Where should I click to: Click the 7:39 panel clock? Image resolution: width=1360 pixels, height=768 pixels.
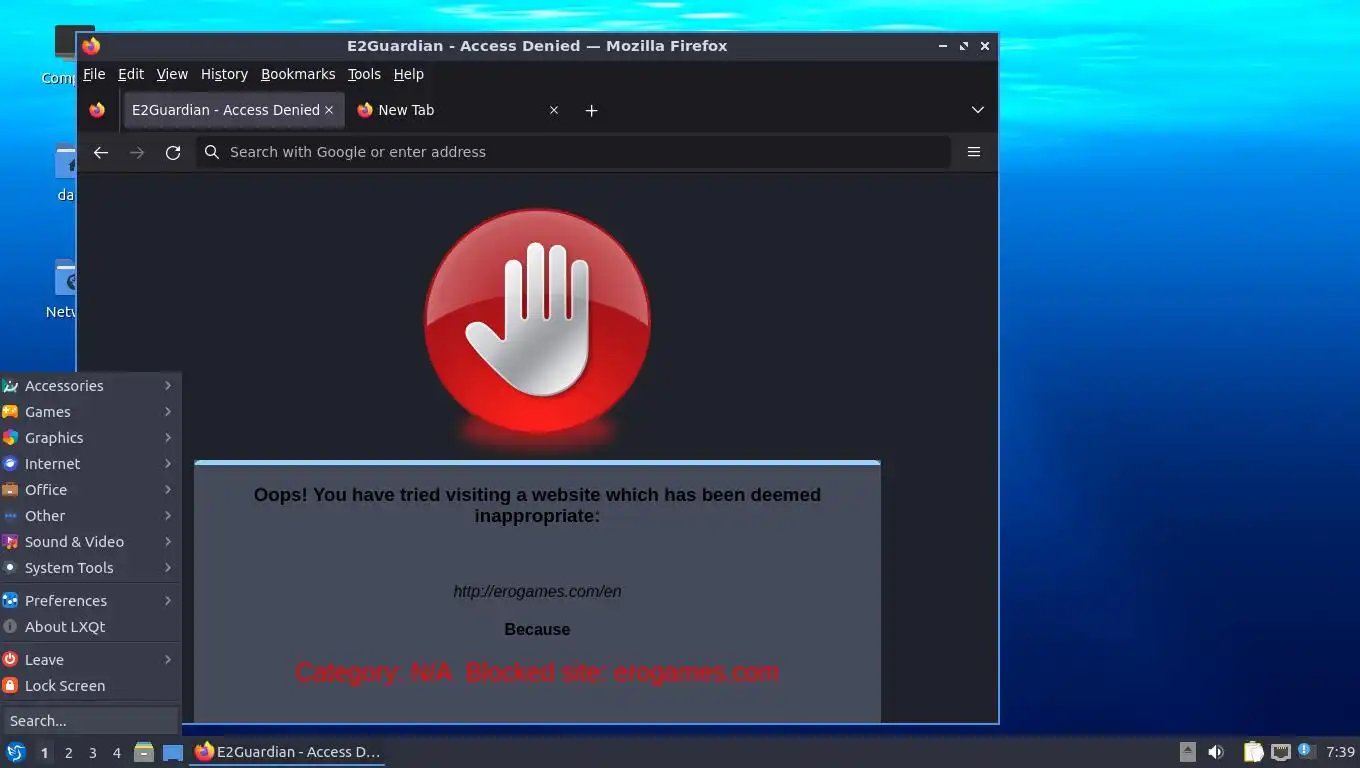1340,752
